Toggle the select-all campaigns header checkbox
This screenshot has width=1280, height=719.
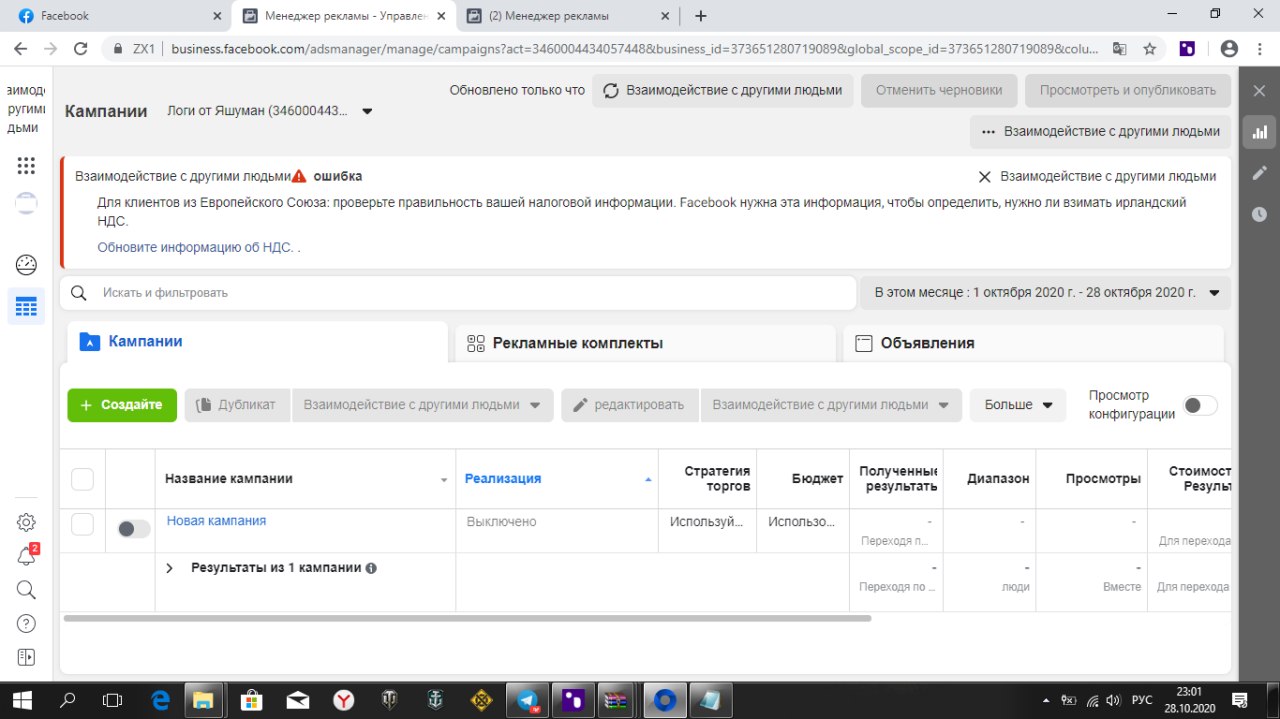point(82,479)
